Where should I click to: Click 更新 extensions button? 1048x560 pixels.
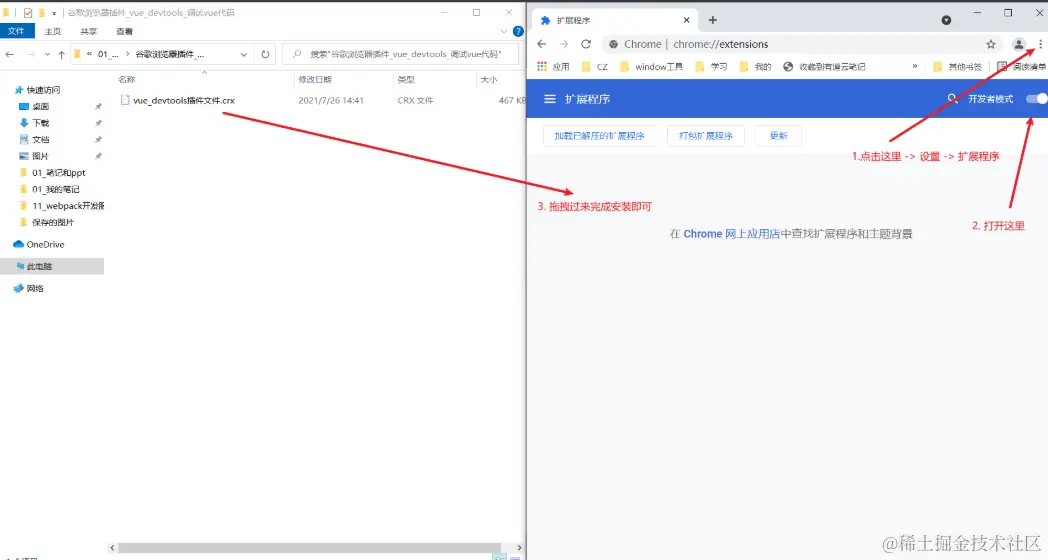click(x=778, y=136)
